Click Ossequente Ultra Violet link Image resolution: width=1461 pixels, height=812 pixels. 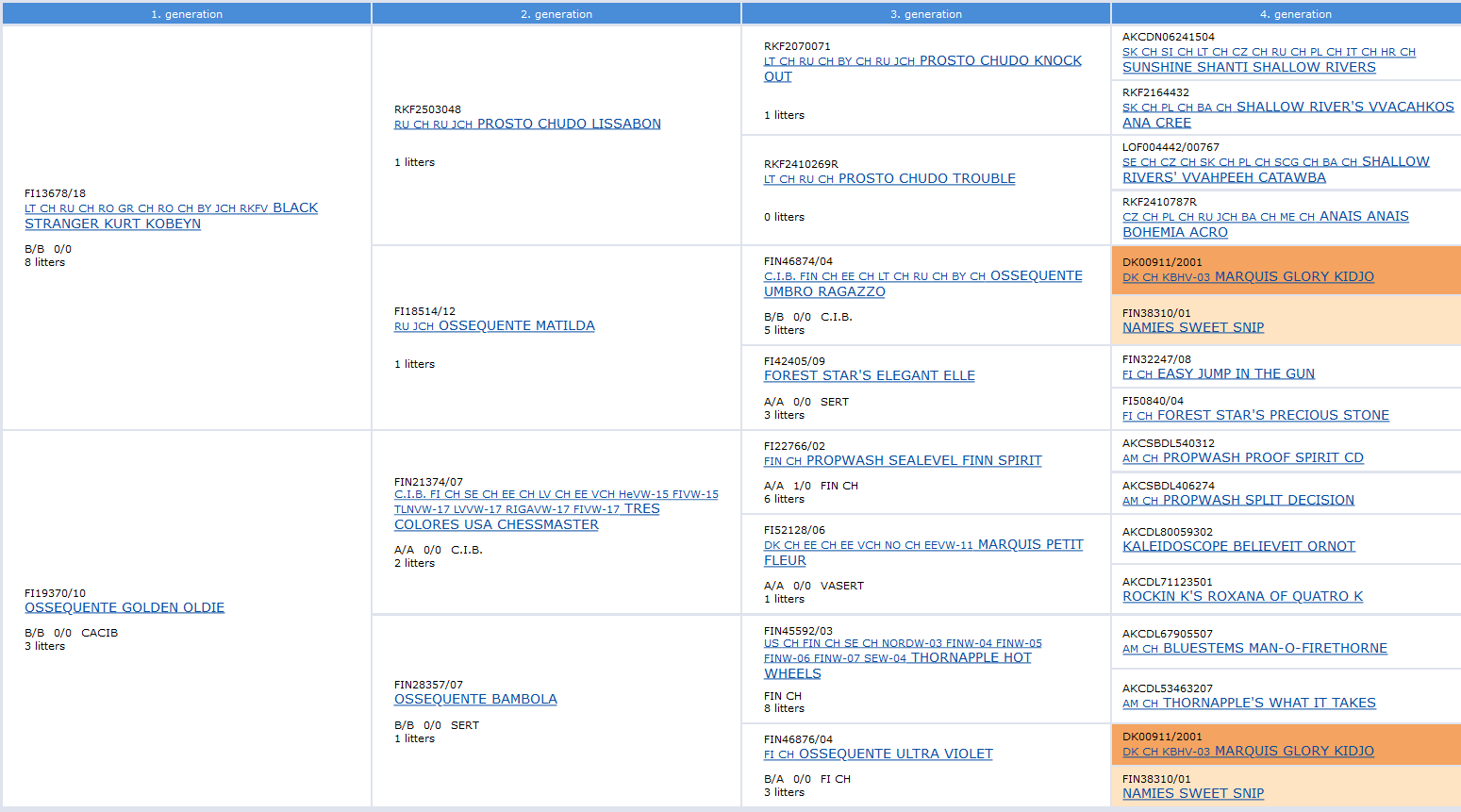tap(895, 754)
